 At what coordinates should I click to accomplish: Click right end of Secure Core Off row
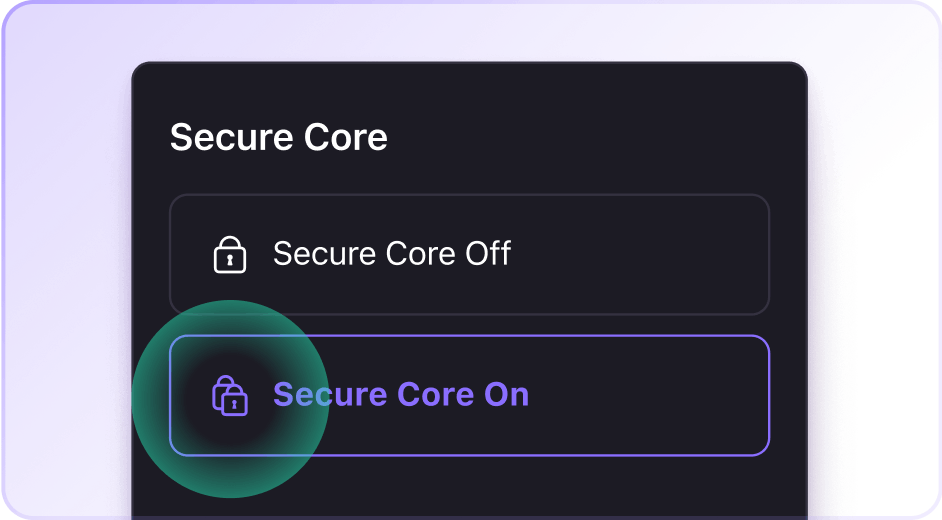tap(720, 254)
